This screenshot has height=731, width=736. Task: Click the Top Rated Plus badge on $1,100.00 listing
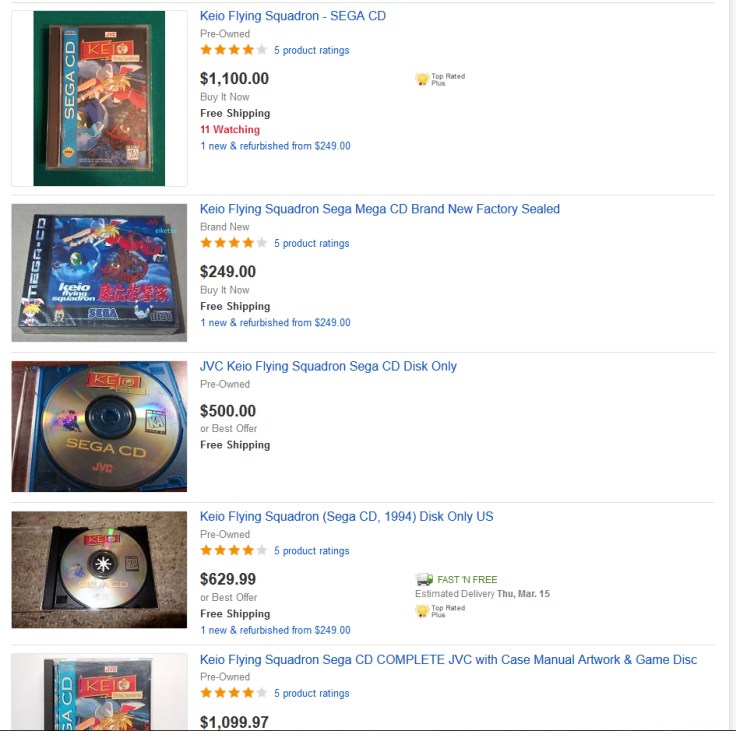[x=440, y=79]
